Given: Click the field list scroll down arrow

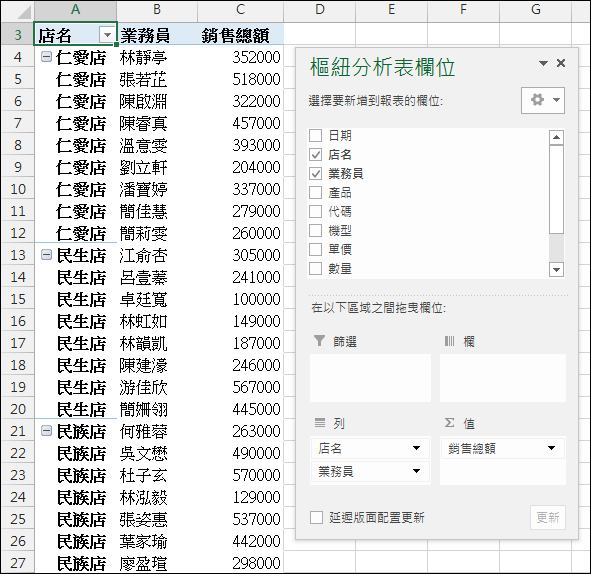Looking at the screenshot, I should pos(556,269).
